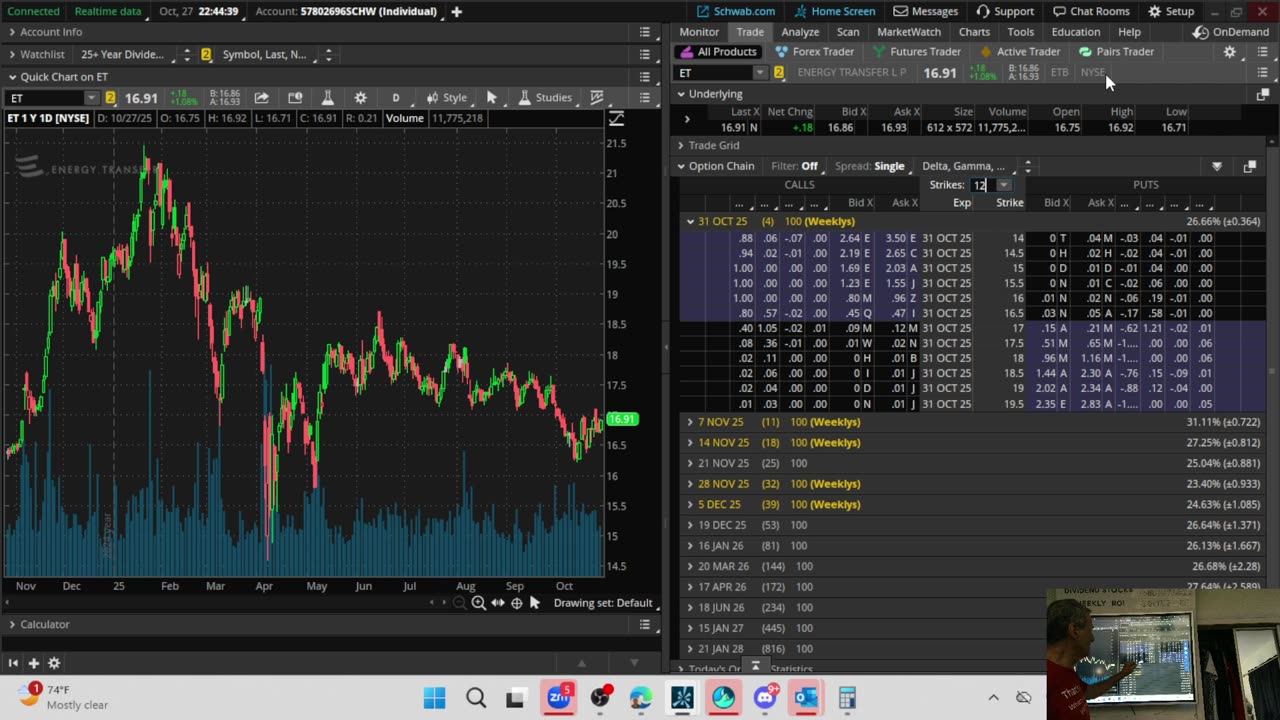Click the add gadget plus icon
1280x720 pixels.
point(33,663)
